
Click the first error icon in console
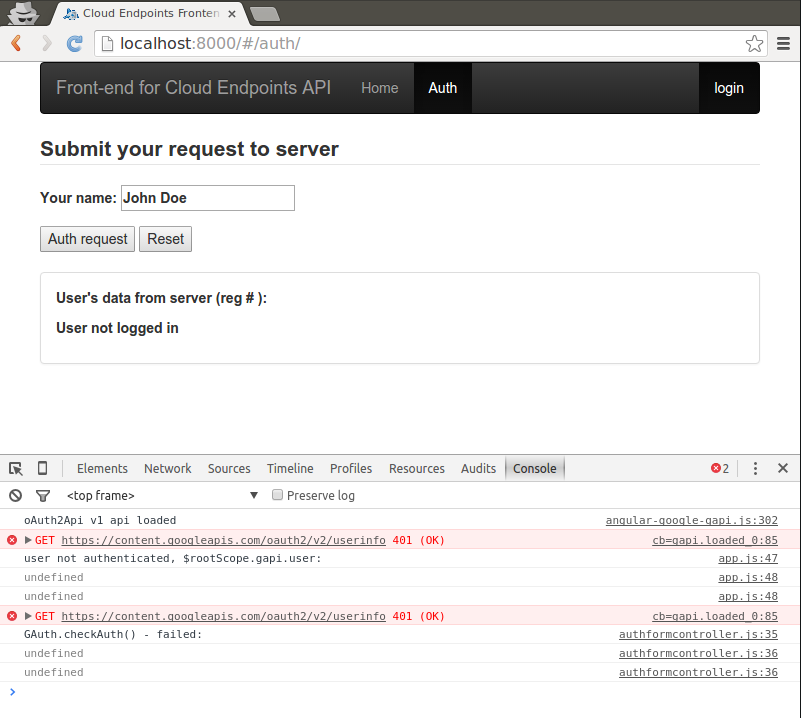pyautogui.click(x=12, y=540)
